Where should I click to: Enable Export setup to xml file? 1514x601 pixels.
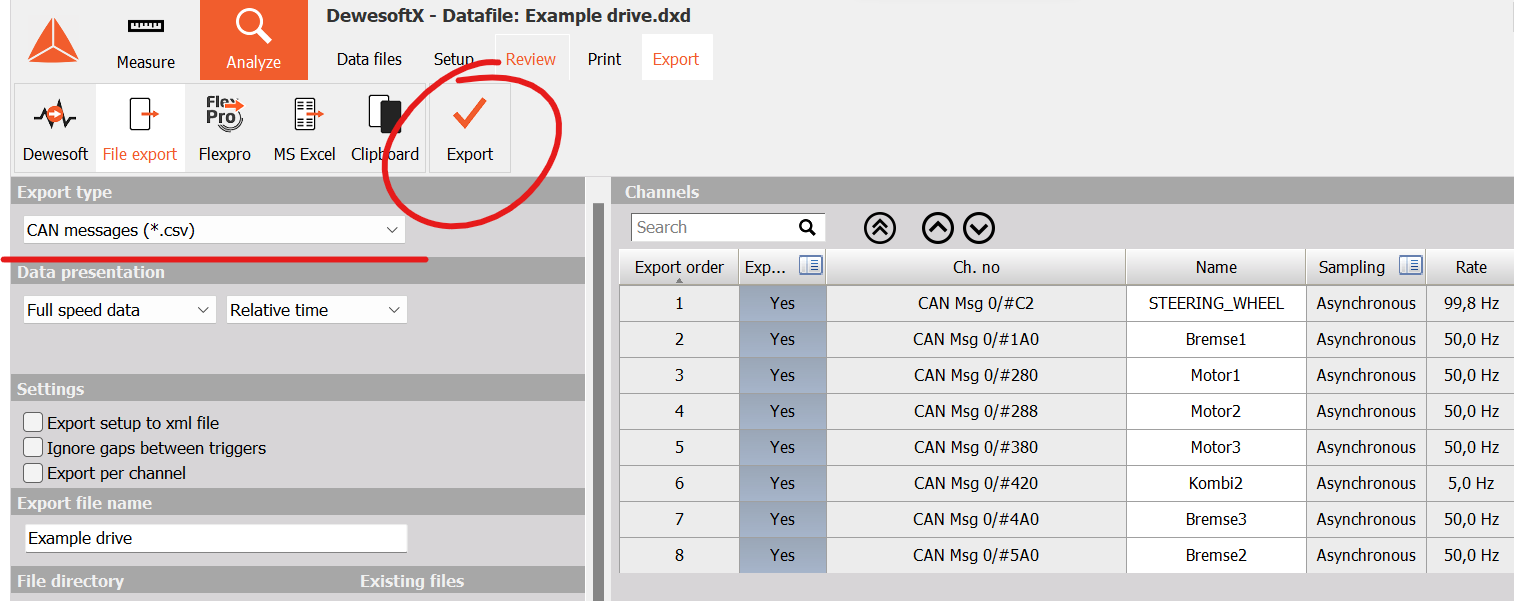(x=33, y=423)
